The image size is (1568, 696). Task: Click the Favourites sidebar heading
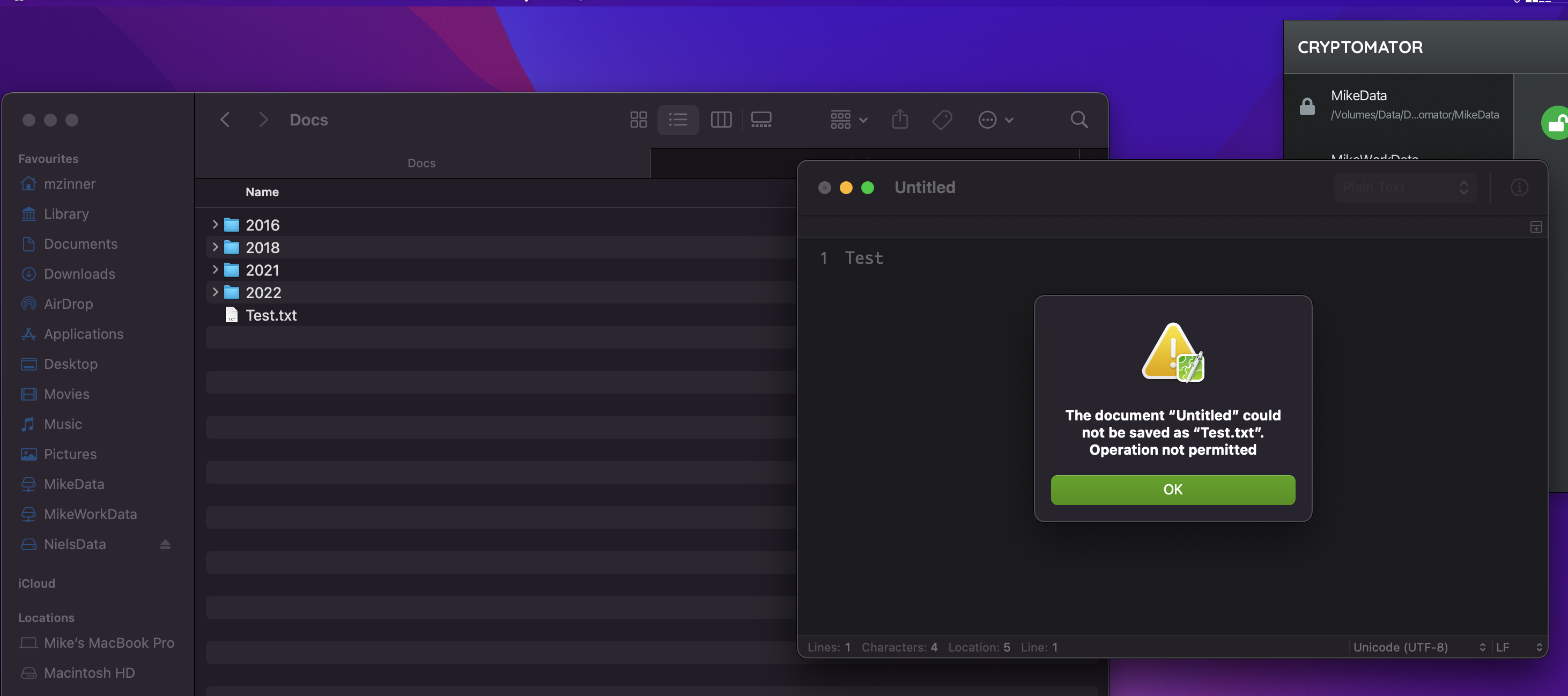coord(48,159)
